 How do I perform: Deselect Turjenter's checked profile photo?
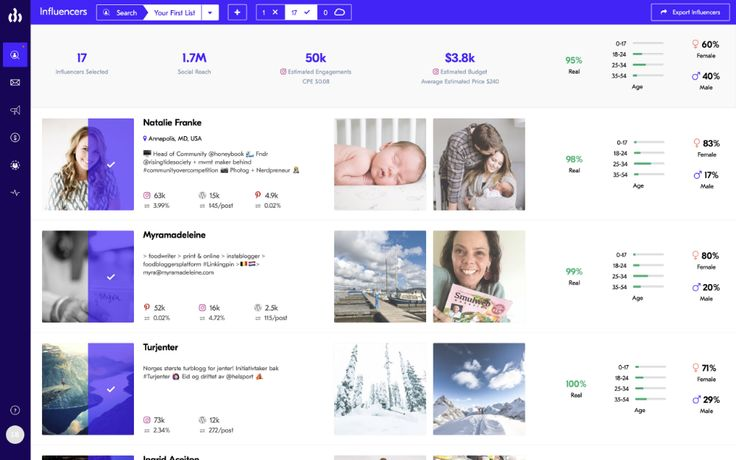88,389
